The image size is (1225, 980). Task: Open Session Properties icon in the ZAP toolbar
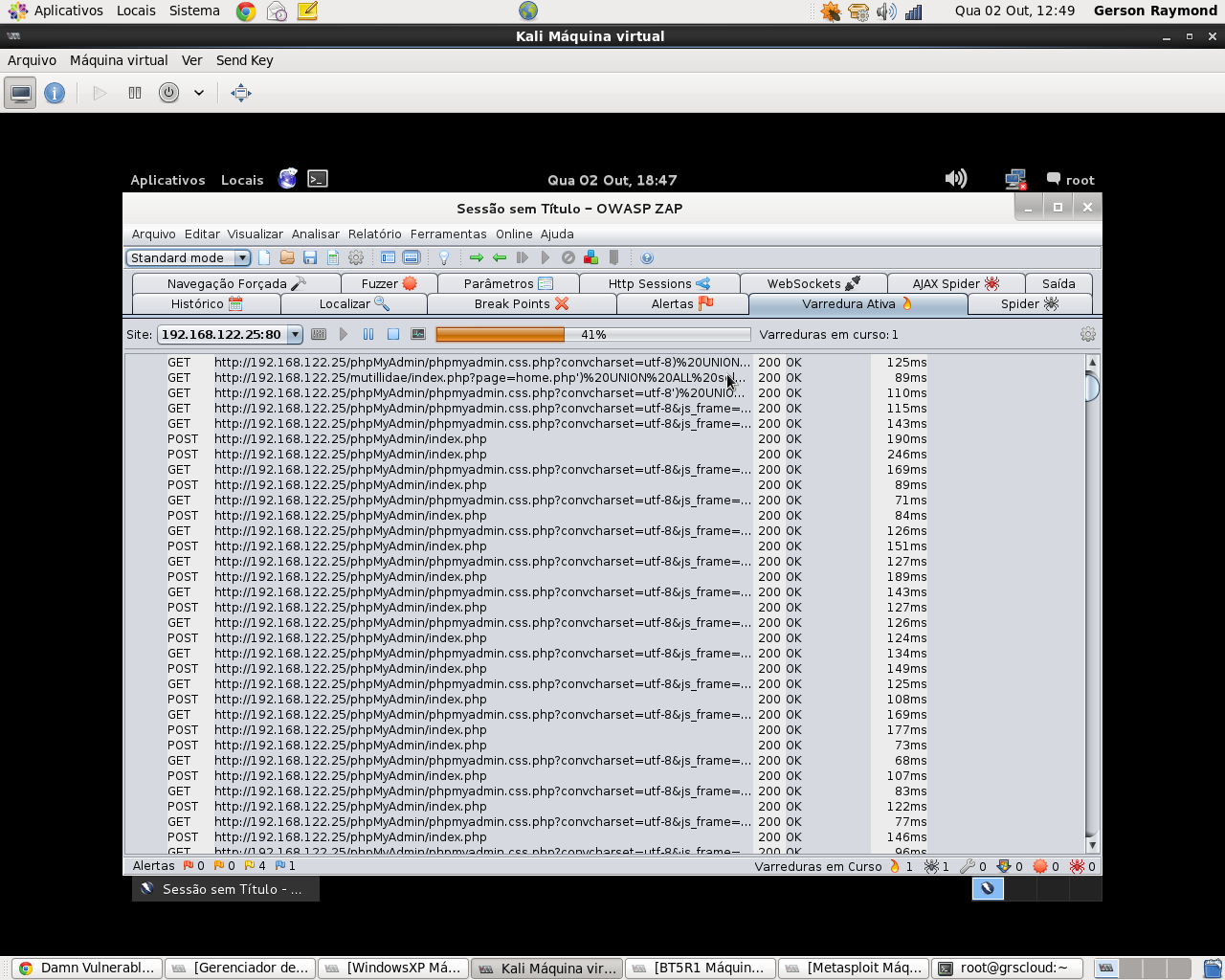333,257
